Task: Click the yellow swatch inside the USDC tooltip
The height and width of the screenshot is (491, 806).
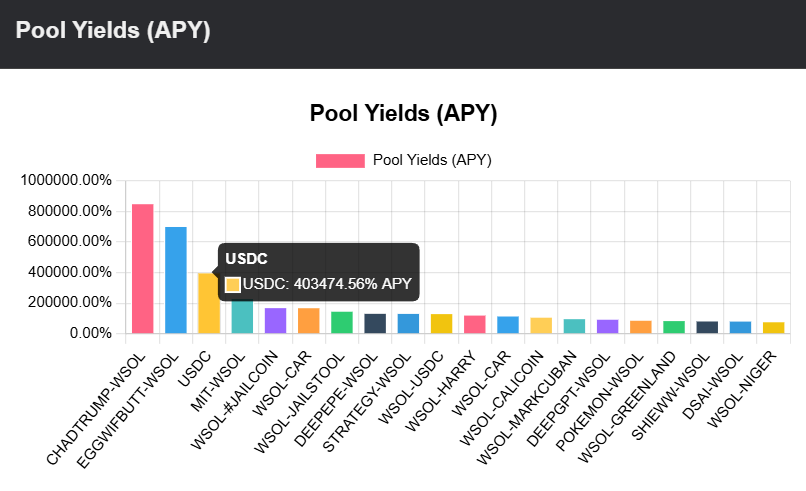Action: pyautogui.click(x=233, y=284)
